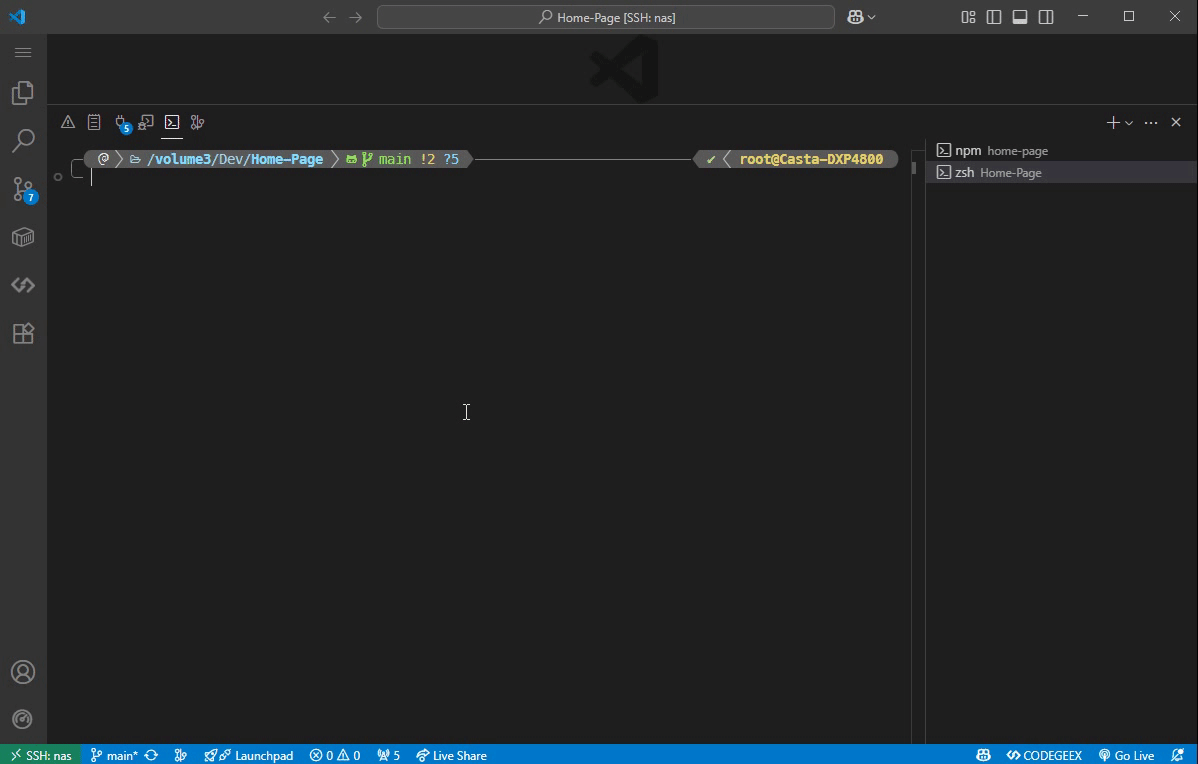The height and width of the screenshot is (764, 1198).
Task: Toggle the bottom panel visibility
Action: 1020,17
